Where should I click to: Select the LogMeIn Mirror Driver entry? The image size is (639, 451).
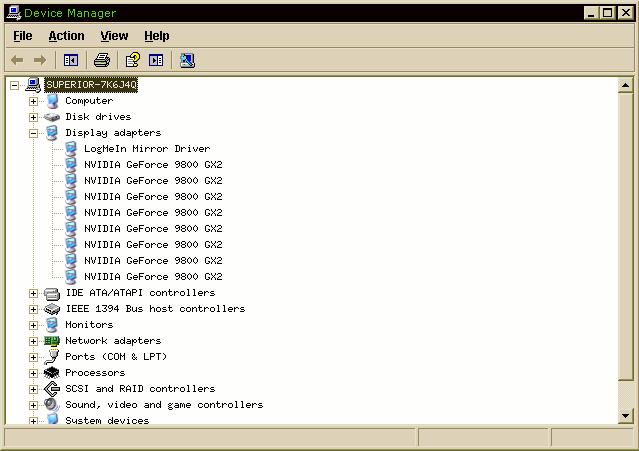[147, 149]
